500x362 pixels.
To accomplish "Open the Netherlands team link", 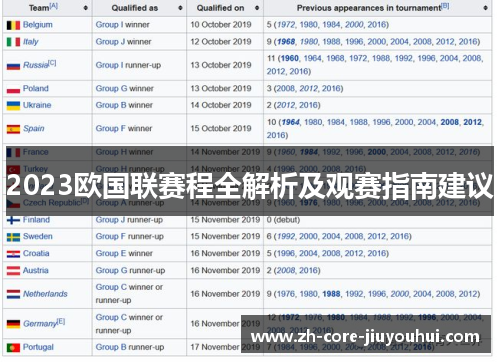I will 45,294.
